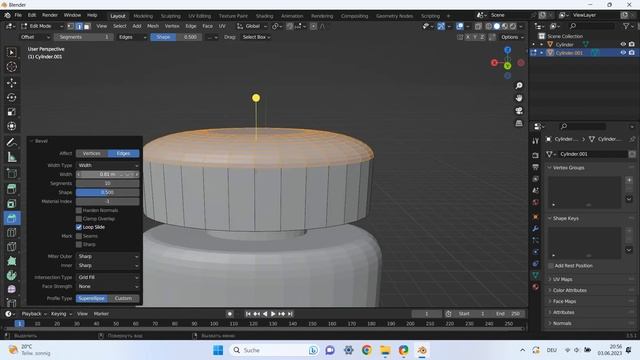Open the Vertex menu in viewport header
The height and width of the screenshot is (360, 640).
172,26
